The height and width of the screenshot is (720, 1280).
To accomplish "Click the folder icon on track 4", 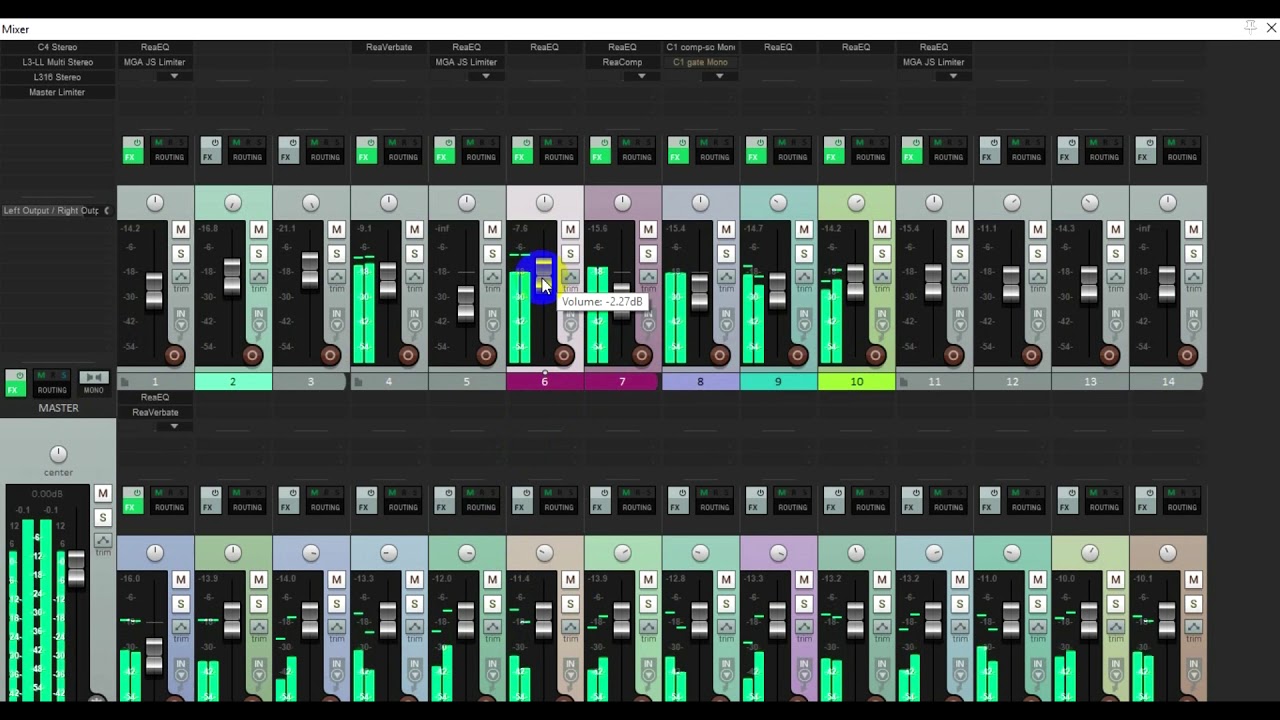I will coord(359,382).
